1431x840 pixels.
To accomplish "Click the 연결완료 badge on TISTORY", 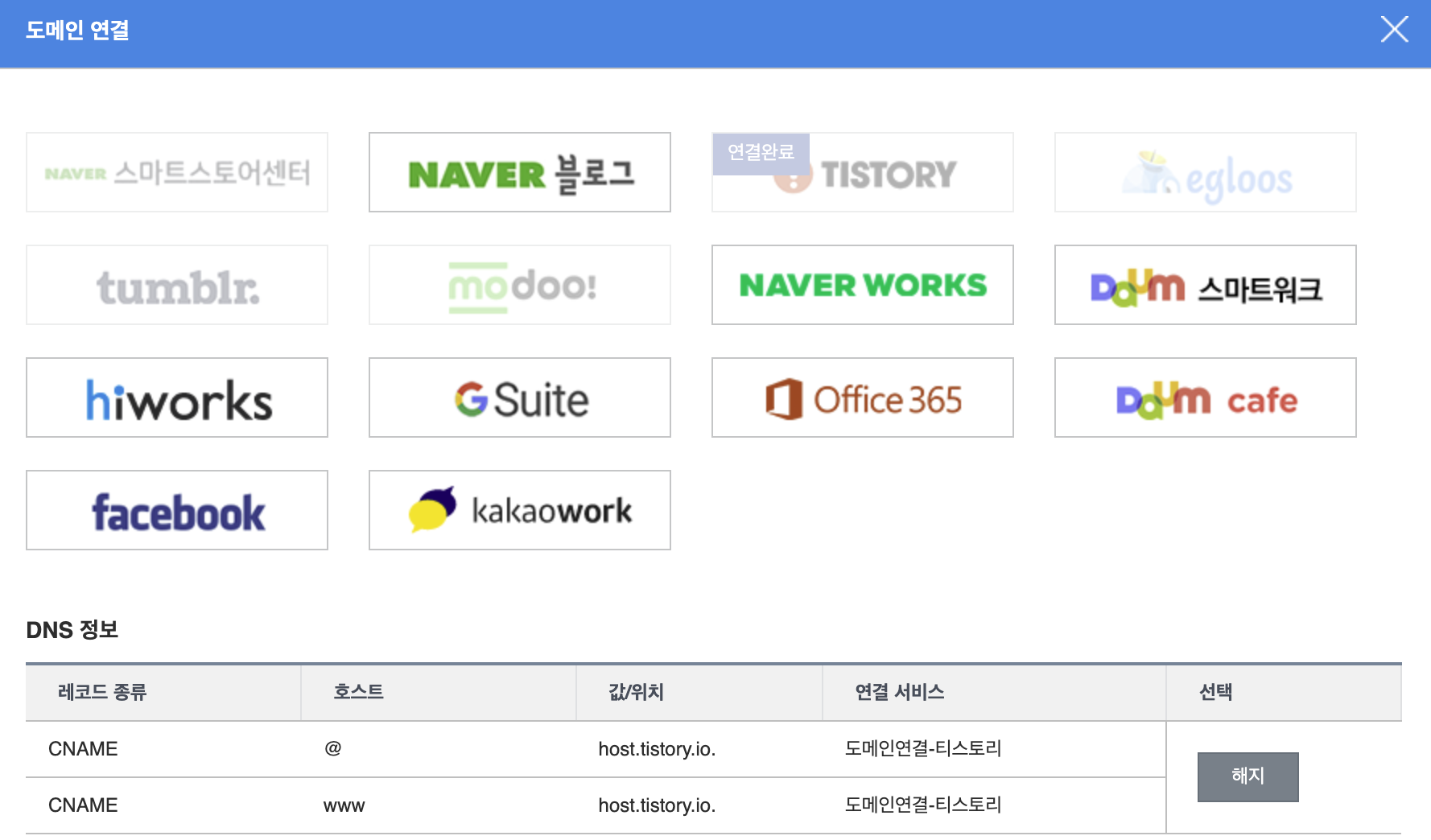I will 761,153.
